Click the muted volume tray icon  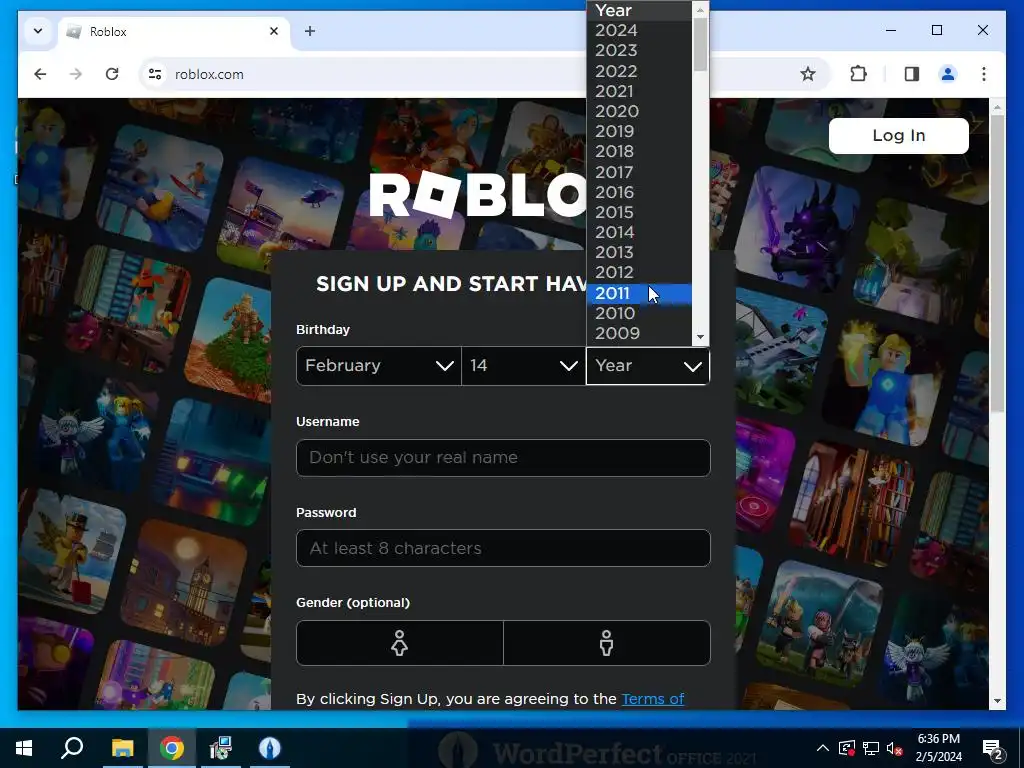click(x=894, y=748)
